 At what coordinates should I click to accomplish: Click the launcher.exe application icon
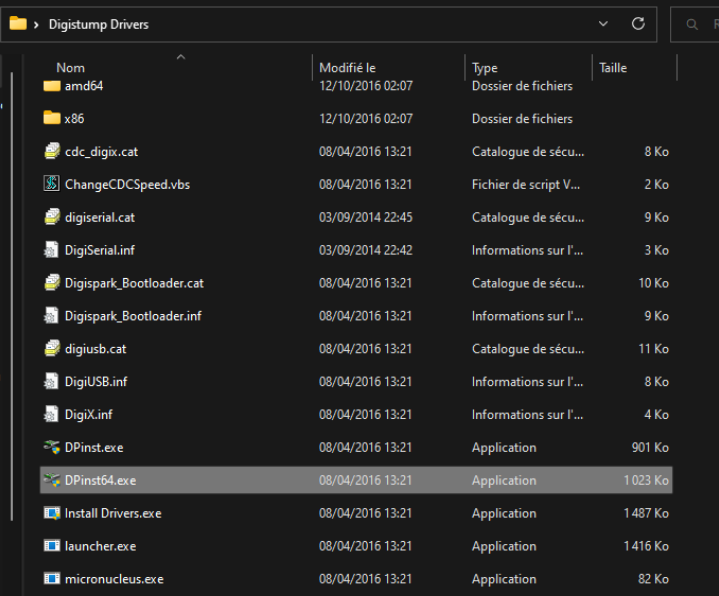point(52,547)
